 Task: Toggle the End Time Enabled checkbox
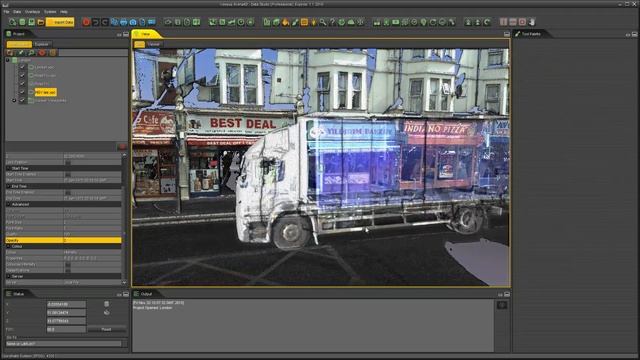(x=68, y=192)
